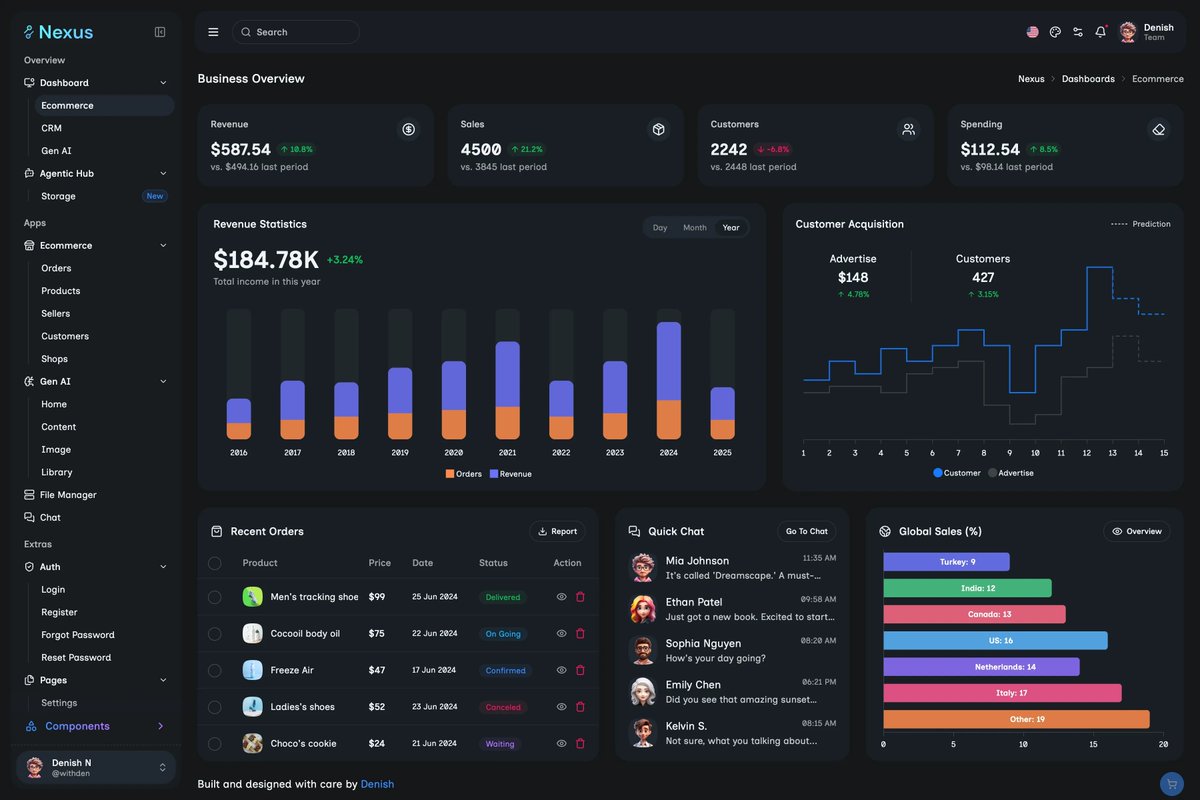Open the File Manager sidebar item
Image resolution: width=1200 pixels, height=800 pixels.
click(x=67, y=494)
